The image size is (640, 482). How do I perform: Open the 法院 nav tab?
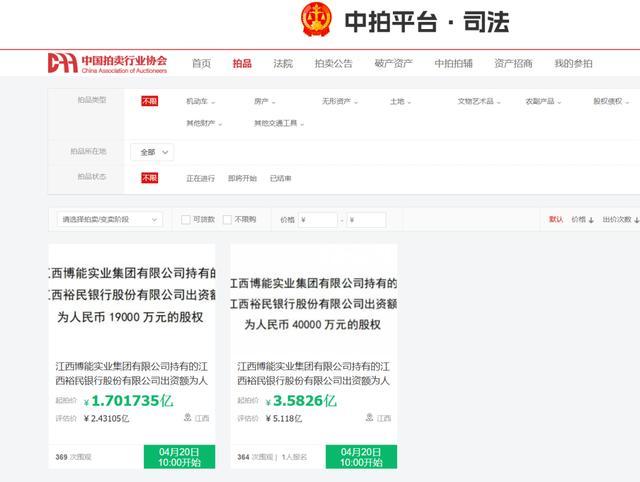[283, 63]
